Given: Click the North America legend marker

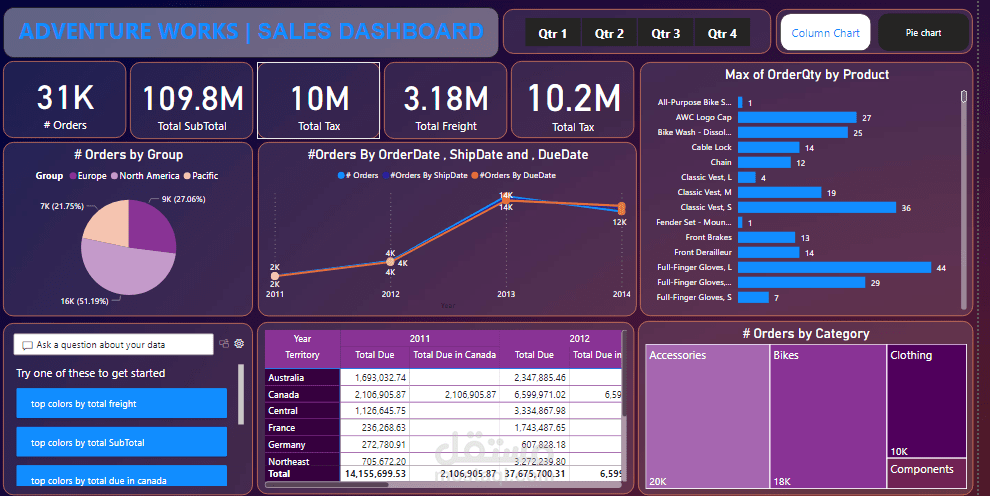Looking at the screenshot, I should pyautogui.click(x=114, y=176).
